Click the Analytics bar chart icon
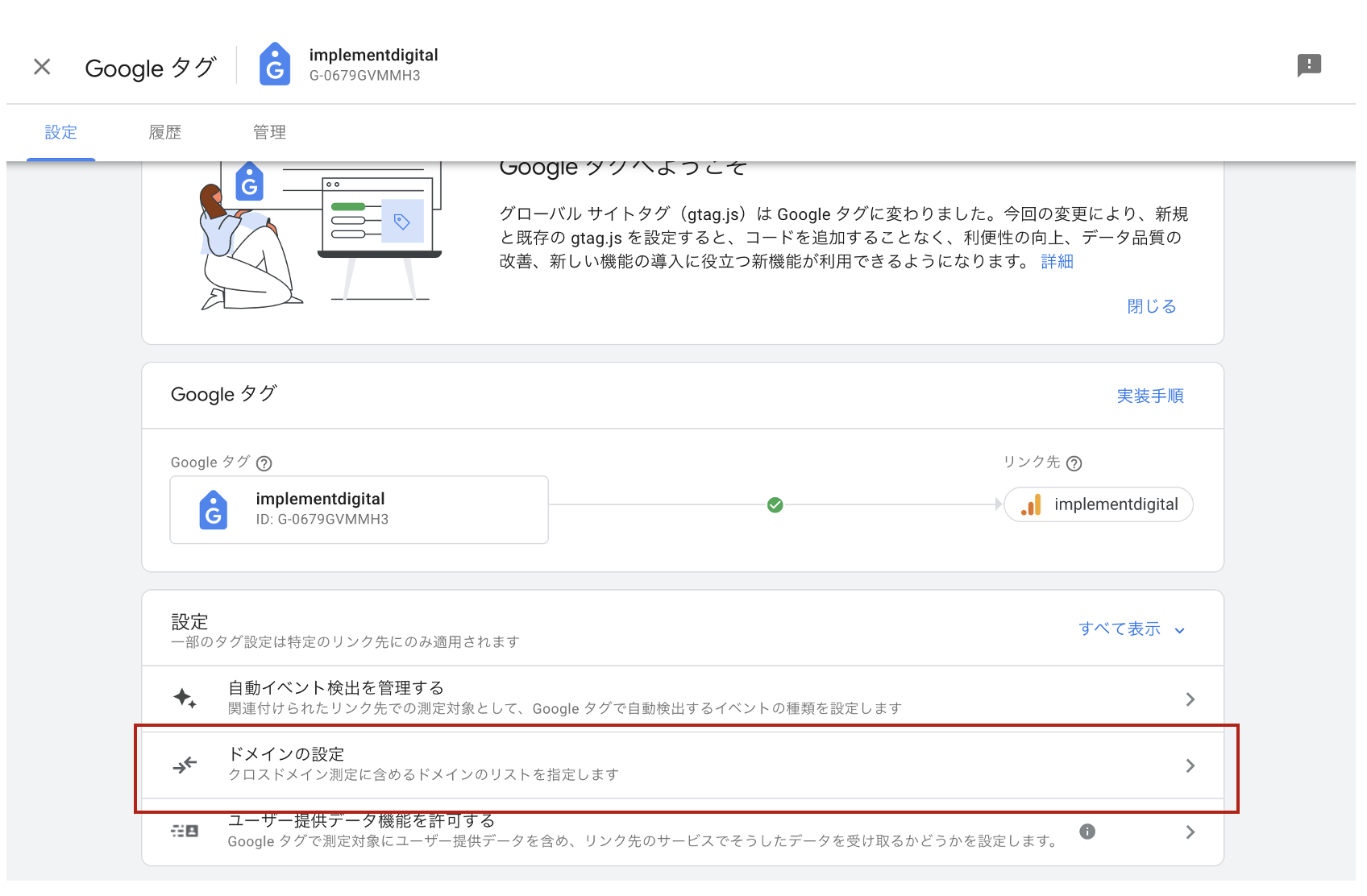 coord(1031,504)
